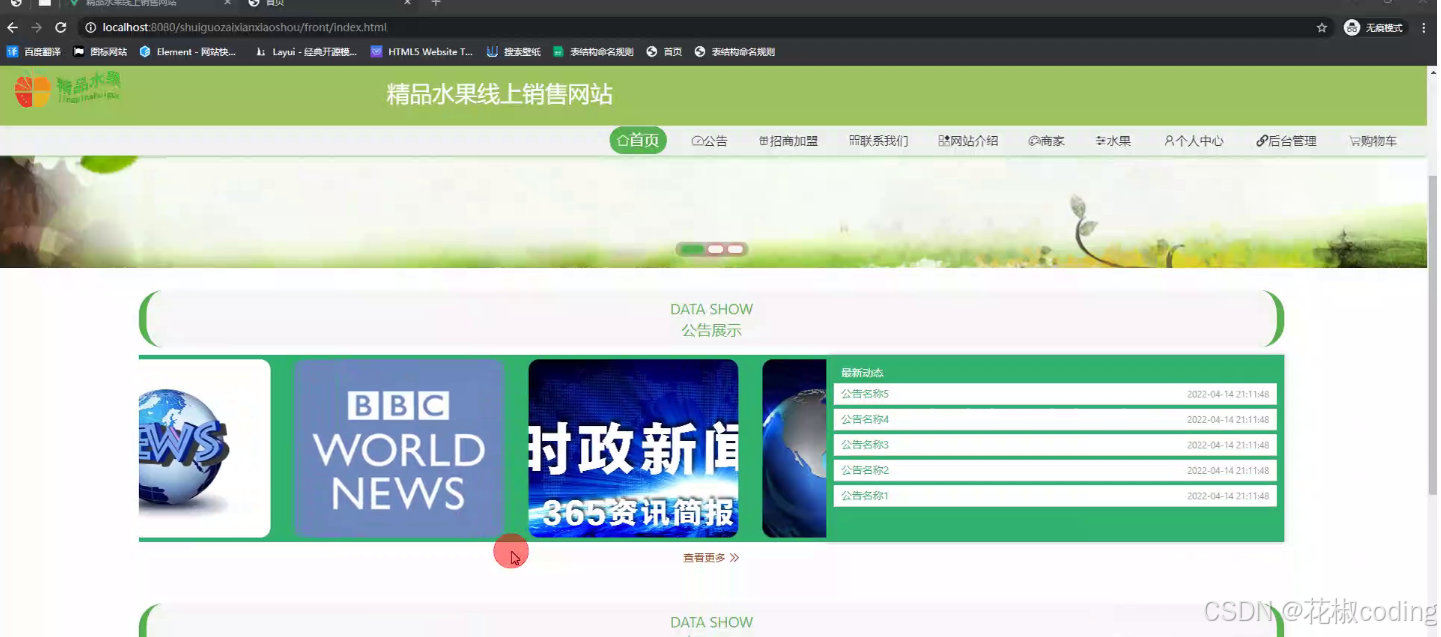Open the 图标网站 bookmark
This screenshot has height=637, width=1441.
100,52
